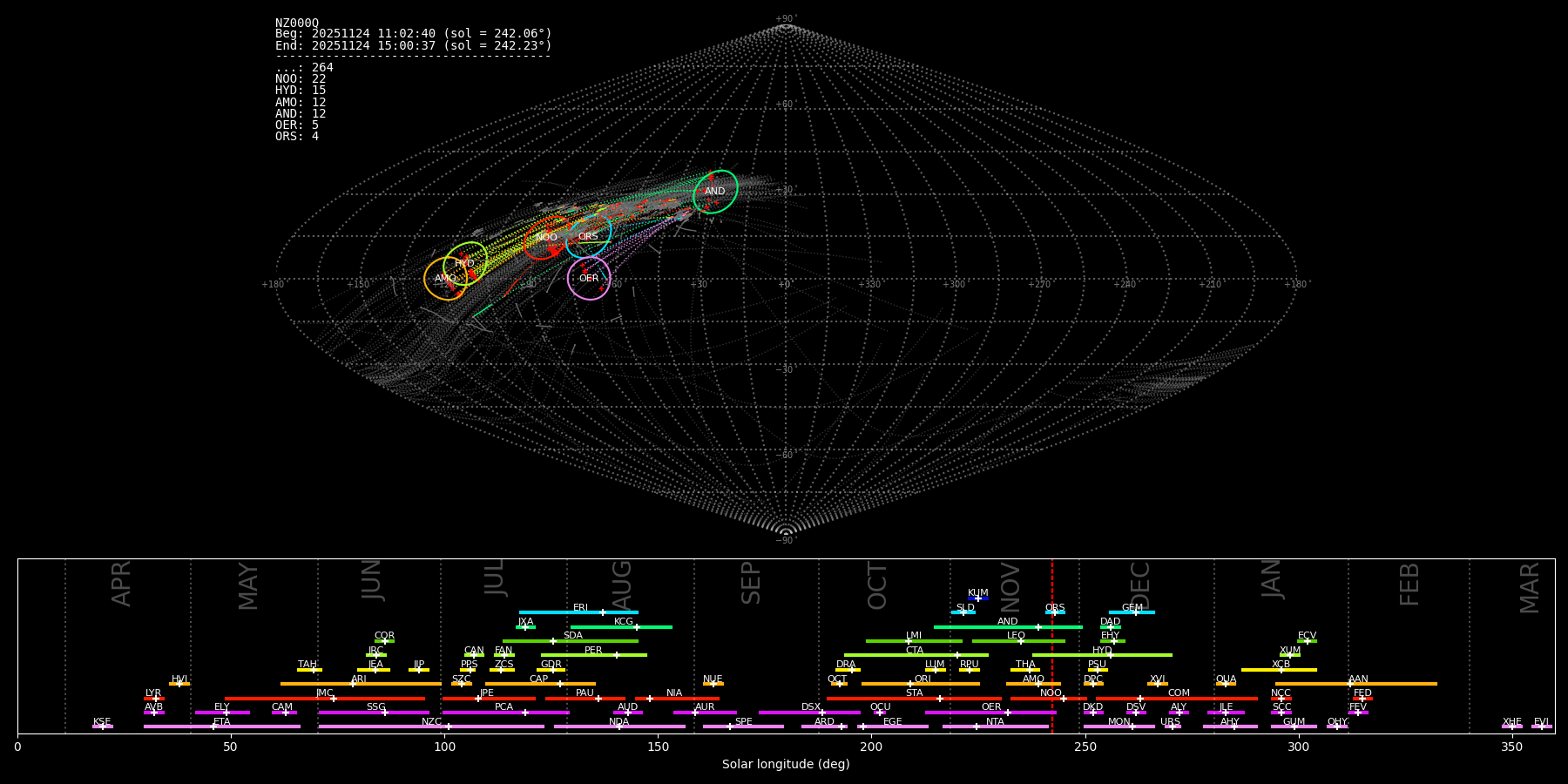Click the PAU shower bar in the timeline
The image size is (1568, 784).
click(585, 698)
